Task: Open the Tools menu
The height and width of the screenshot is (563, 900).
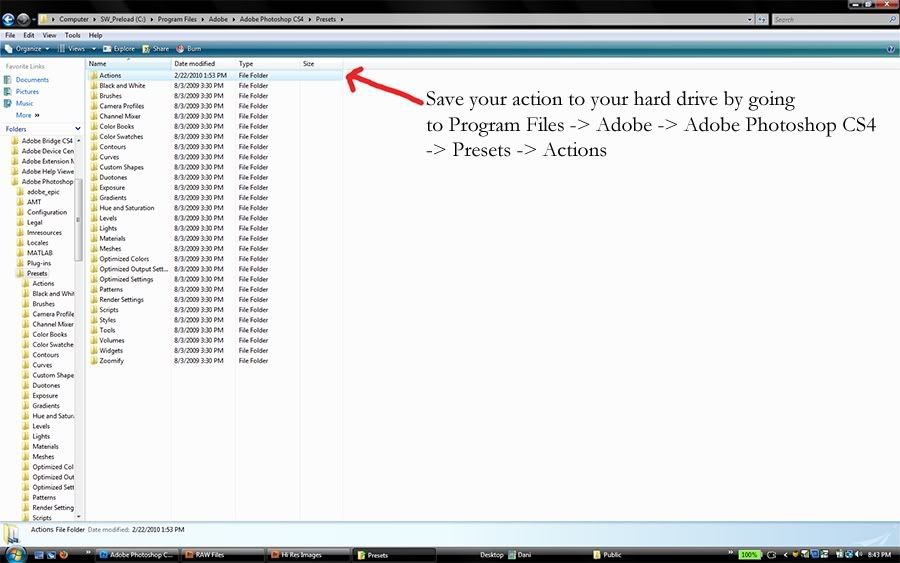Action: click(x=73, y=35)
